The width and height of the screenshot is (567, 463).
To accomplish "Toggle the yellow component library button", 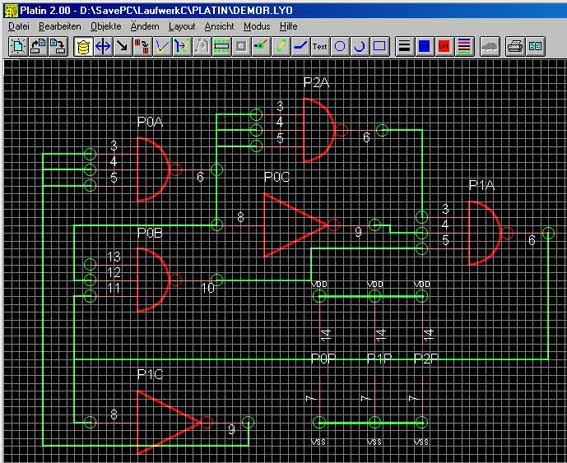I will pyautogui.click(x=83, y=46).
